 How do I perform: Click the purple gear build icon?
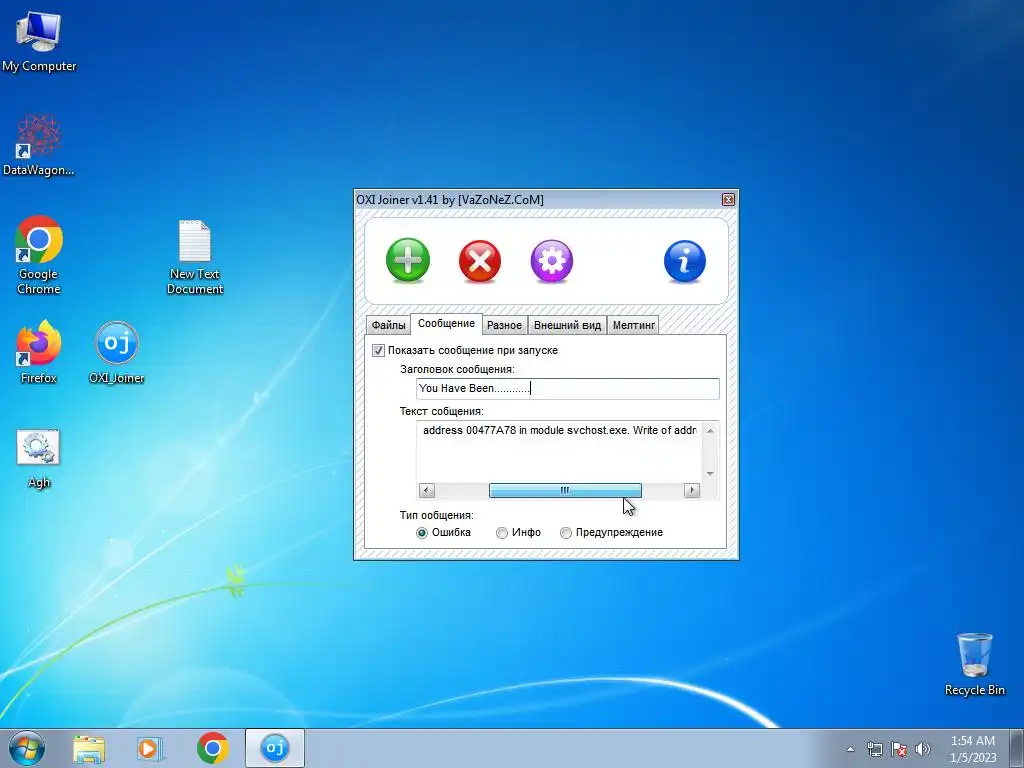click(x=552, y=261)
